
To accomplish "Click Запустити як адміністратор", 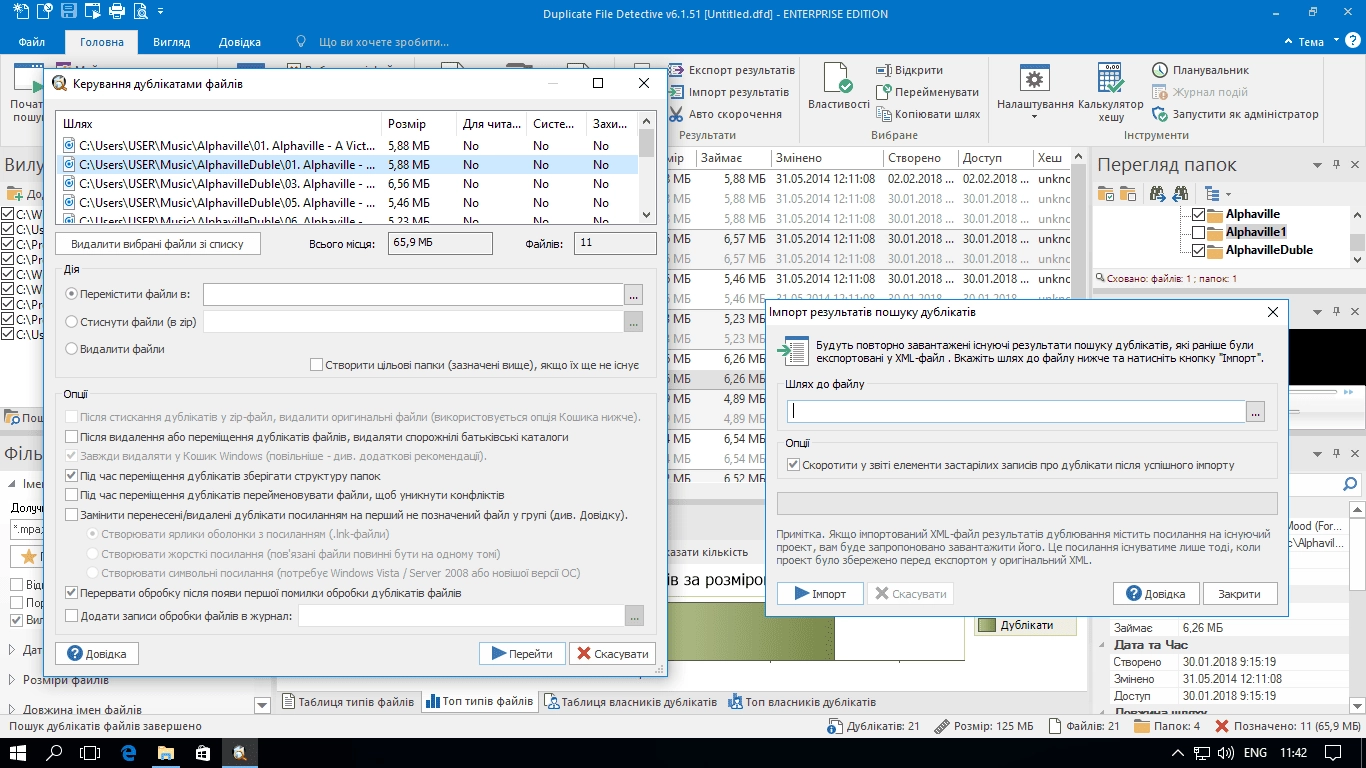I will (1235, 114).
